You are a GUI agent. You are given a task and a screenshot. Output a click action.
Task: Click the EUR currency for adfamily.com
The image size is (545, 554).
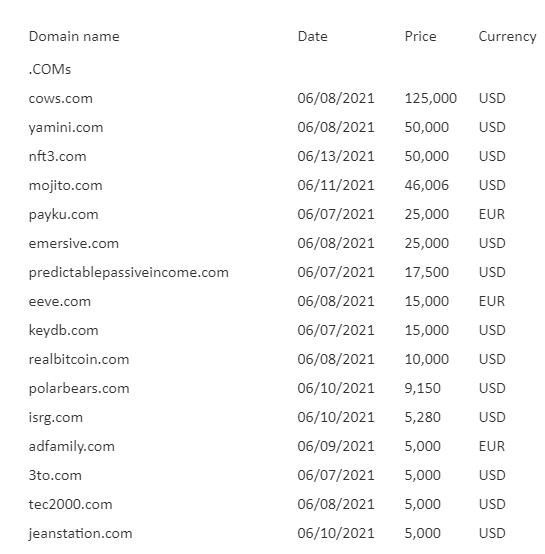pos(492,446)
